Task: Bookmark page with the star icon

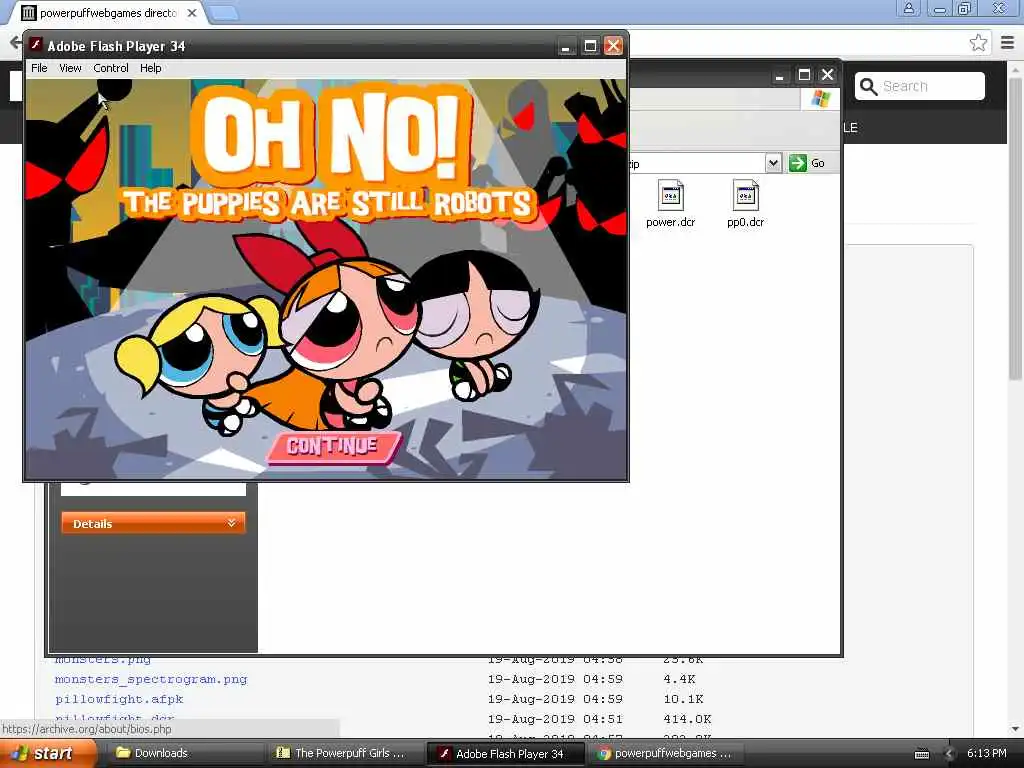Action: (x=978, y=43)
